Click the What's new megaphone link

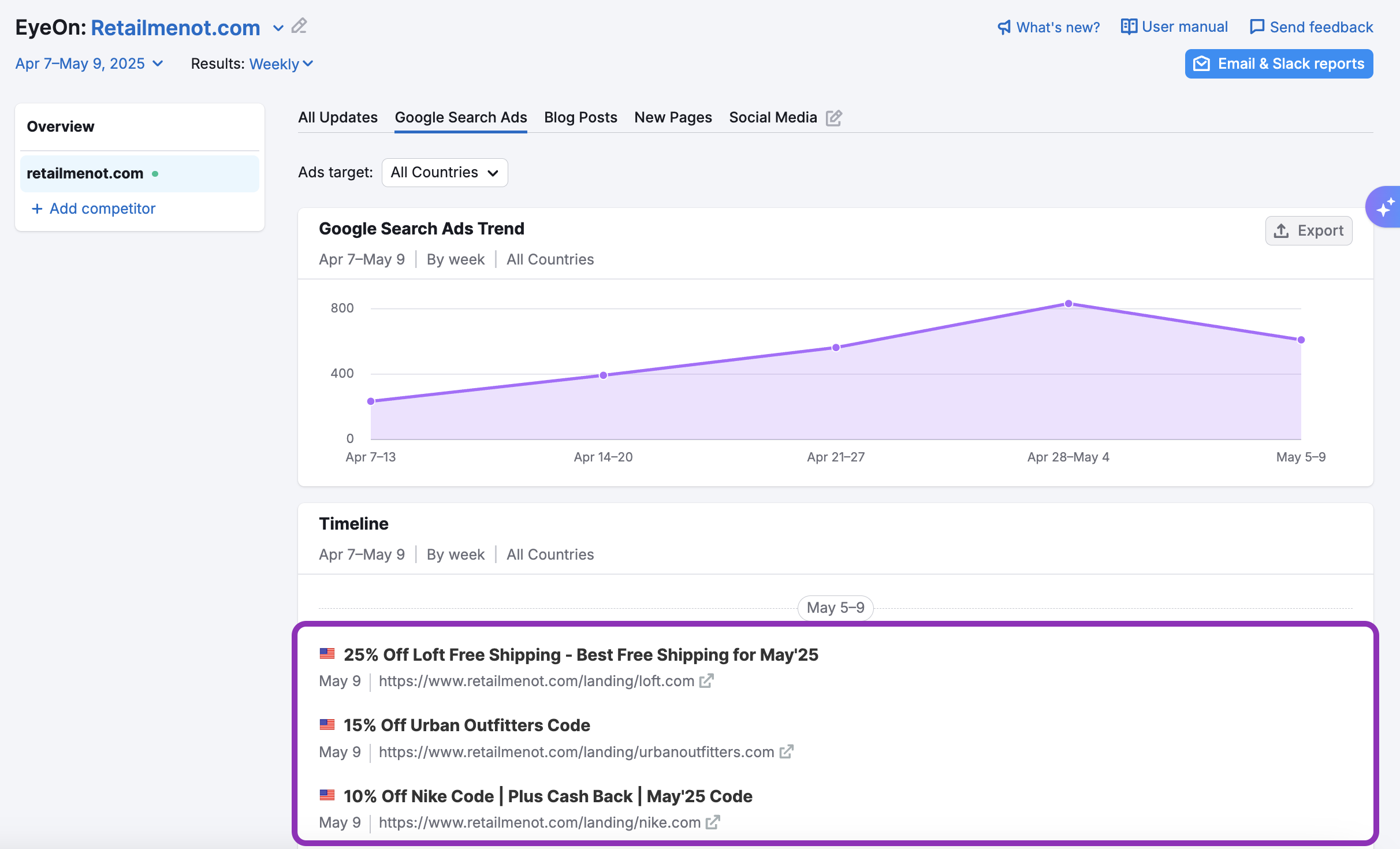pos(1048,27)
